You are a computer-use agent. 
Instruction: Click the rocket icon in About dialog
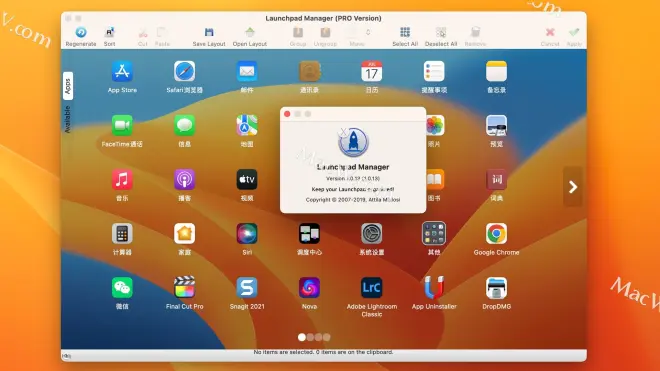353,142
